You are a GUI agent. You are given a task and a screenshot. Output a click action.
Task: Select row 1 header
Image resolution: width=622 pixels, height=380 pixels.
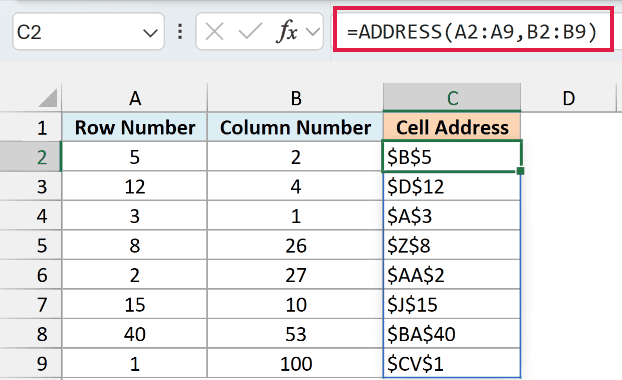[31, 127]
